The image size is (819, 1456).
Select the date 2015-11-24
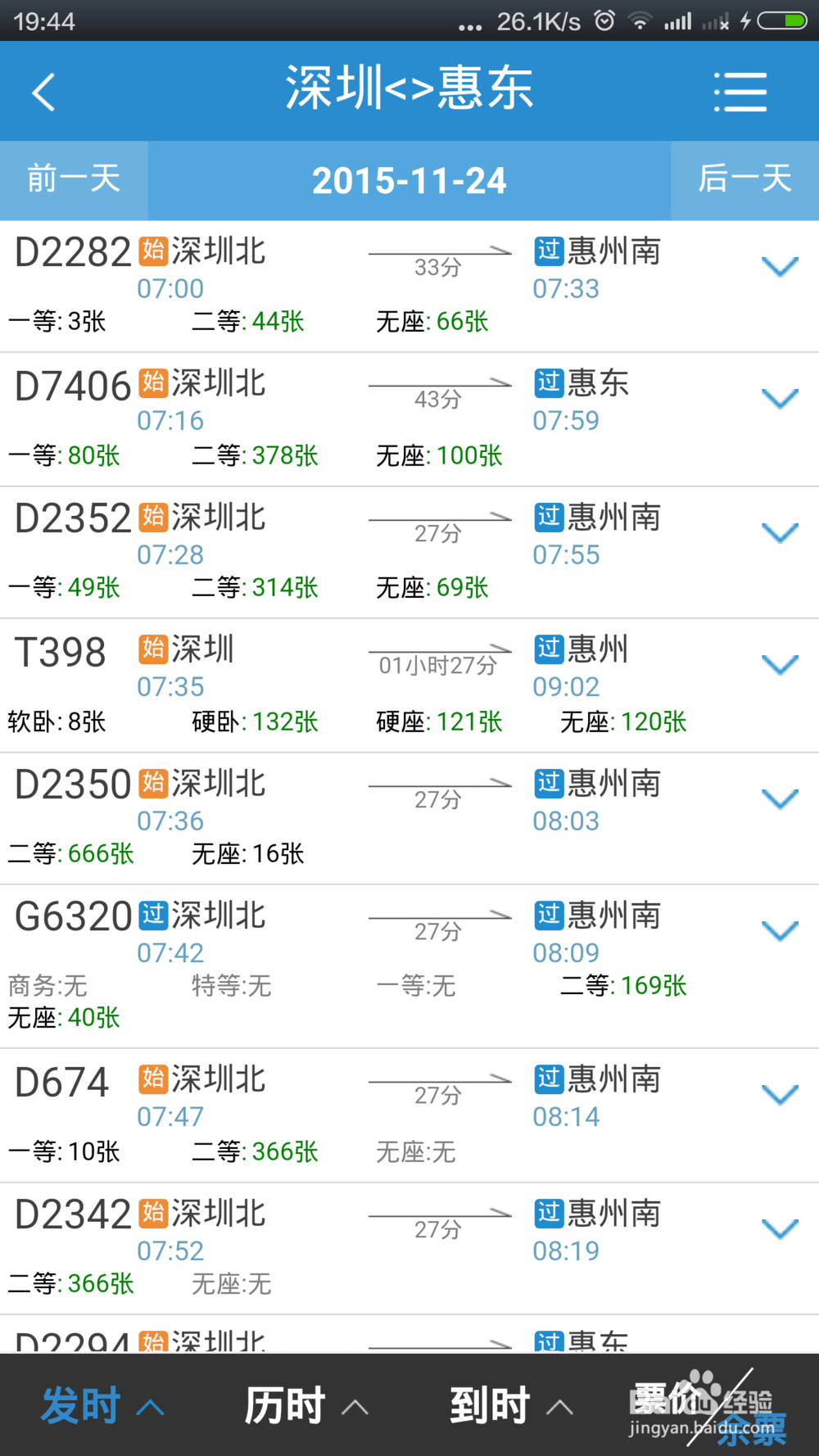click(x=409, y=181)
